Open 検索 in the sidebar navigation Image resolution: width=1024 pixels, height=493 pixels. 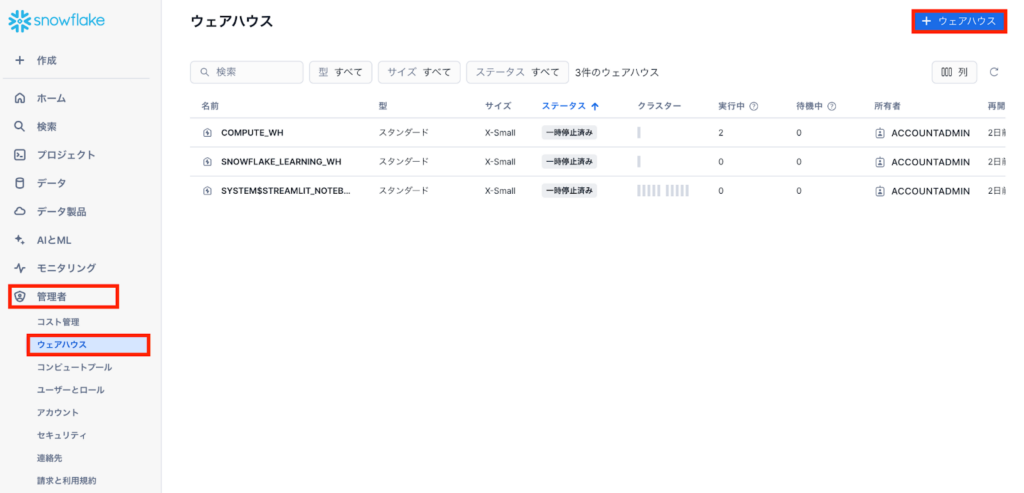click(46, 127)
